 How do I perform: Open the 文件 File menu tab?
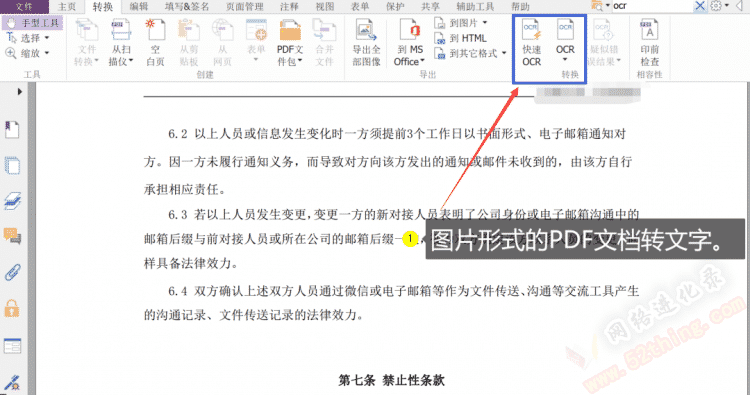24,6
